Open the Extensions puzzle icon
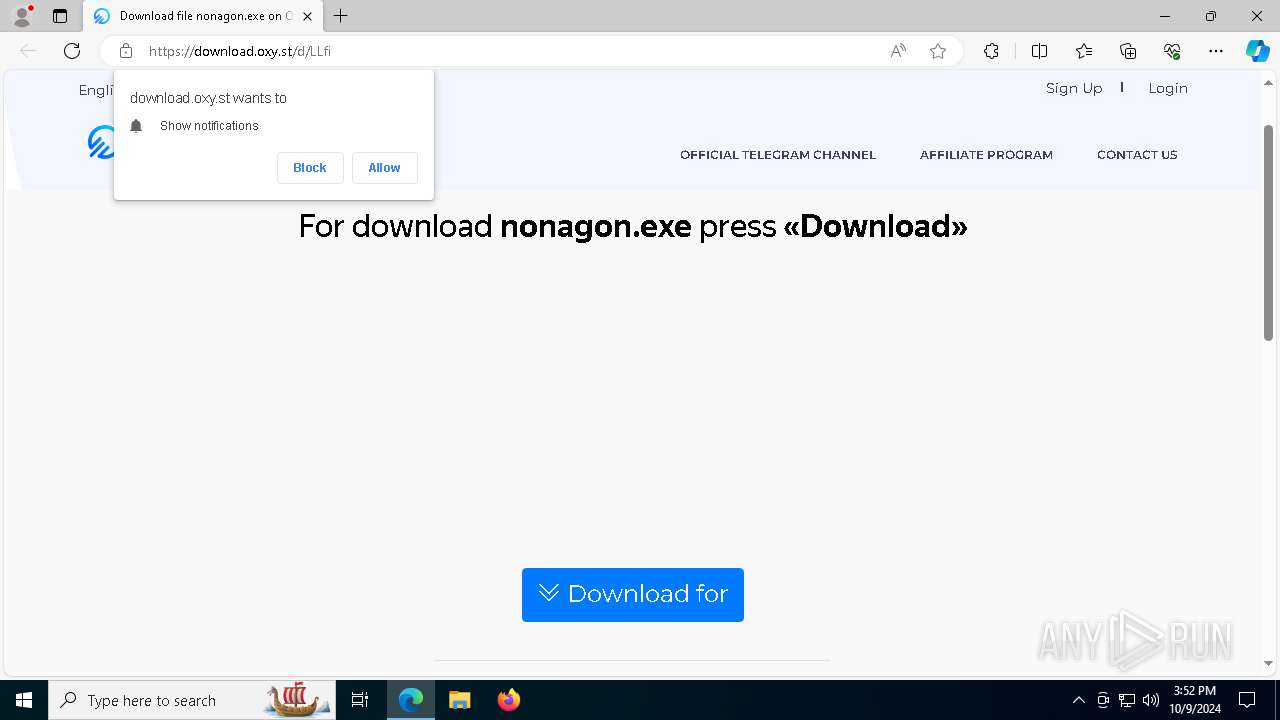 click(x=991, y=51)
